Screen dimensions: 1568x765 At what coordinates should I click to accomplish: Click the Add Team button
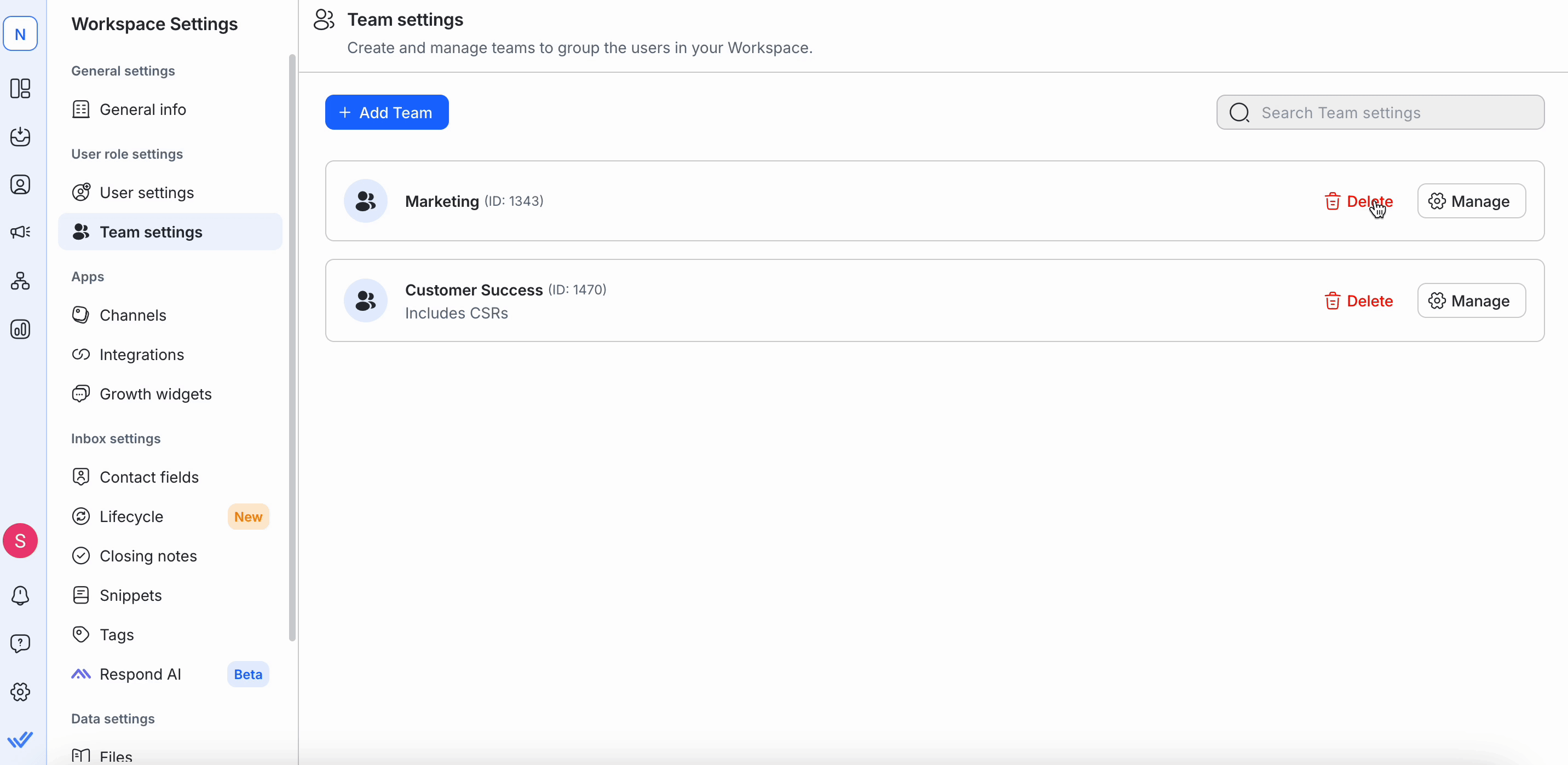point(387,113)
